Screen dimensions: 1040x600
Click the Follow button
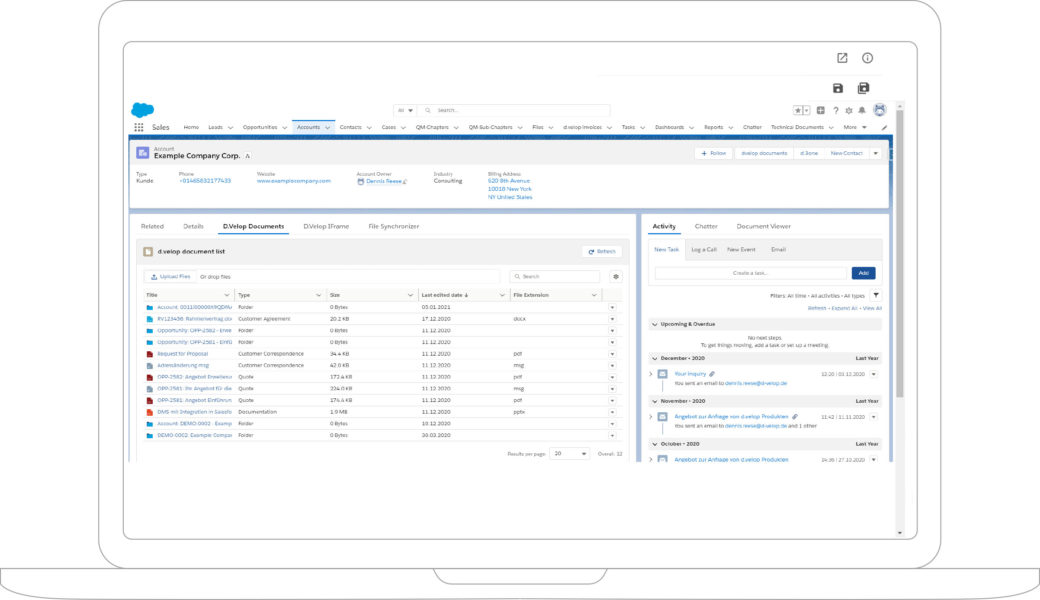(714, 153)
